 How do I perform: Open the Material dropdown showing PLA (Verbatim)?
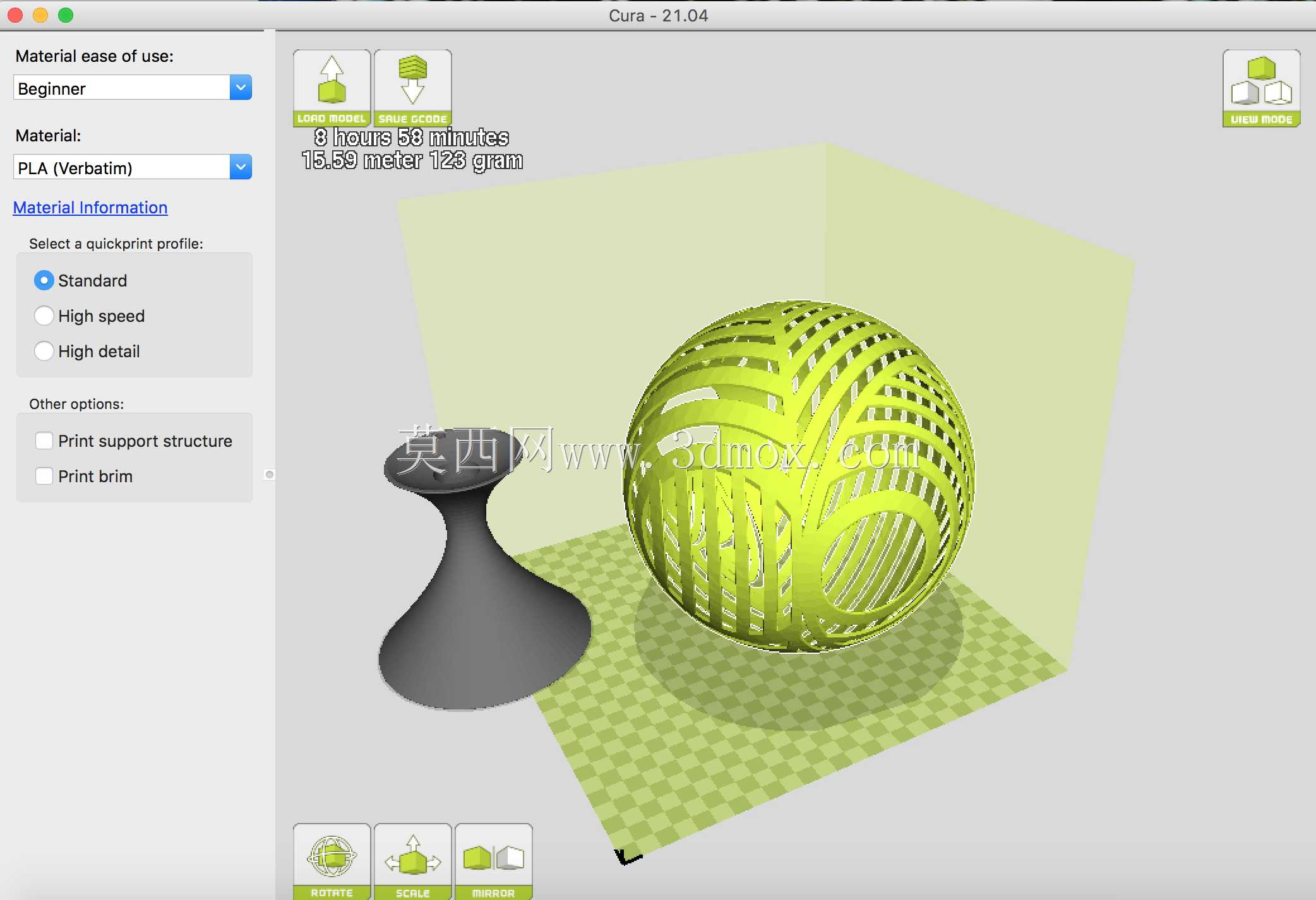(x=133, y=167)
